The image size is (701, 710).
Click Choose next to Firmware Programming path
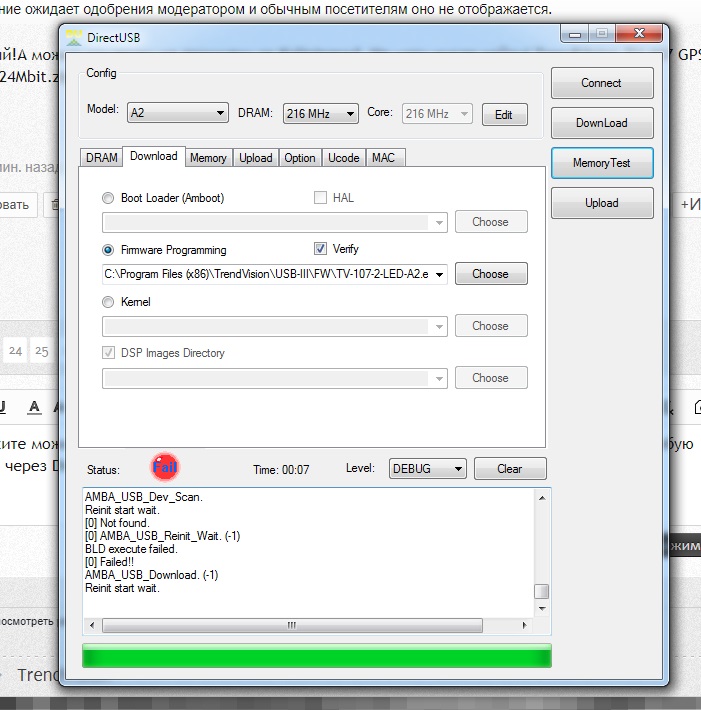(x=490, y=274)
